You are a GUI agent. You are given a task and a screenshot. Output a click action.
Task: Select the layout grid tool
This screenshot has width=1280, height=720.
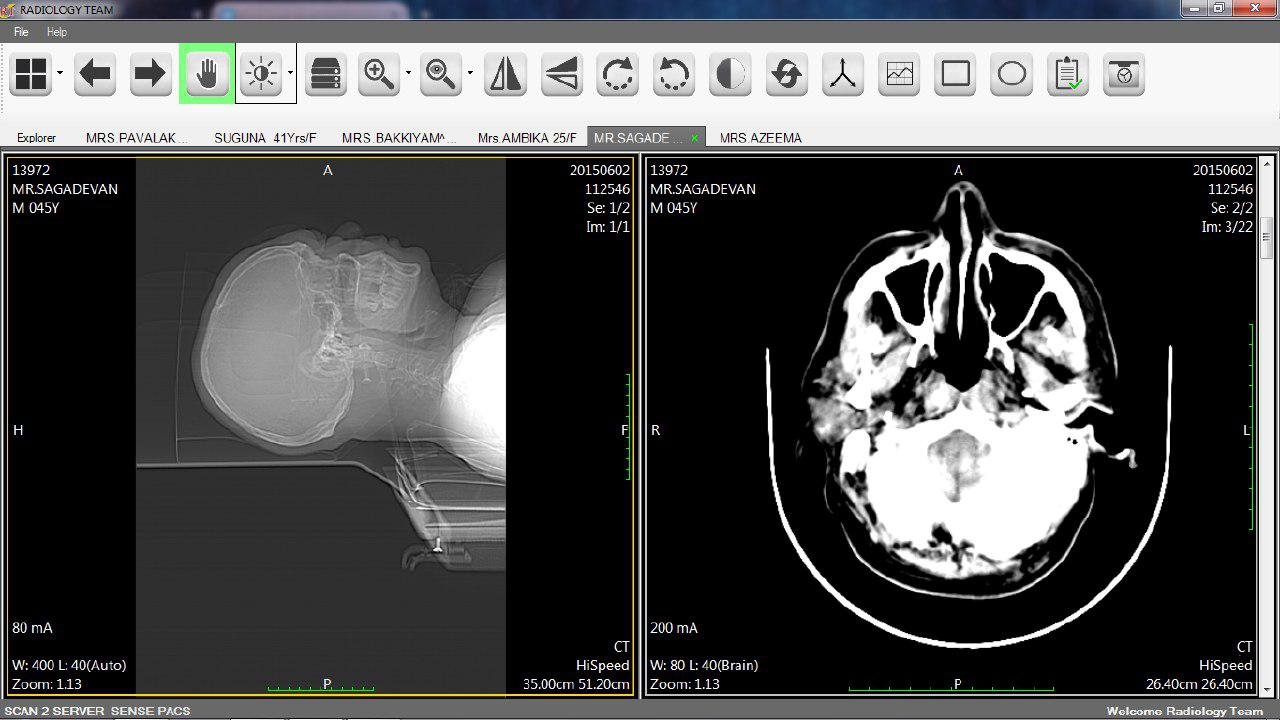coord(31,74)
